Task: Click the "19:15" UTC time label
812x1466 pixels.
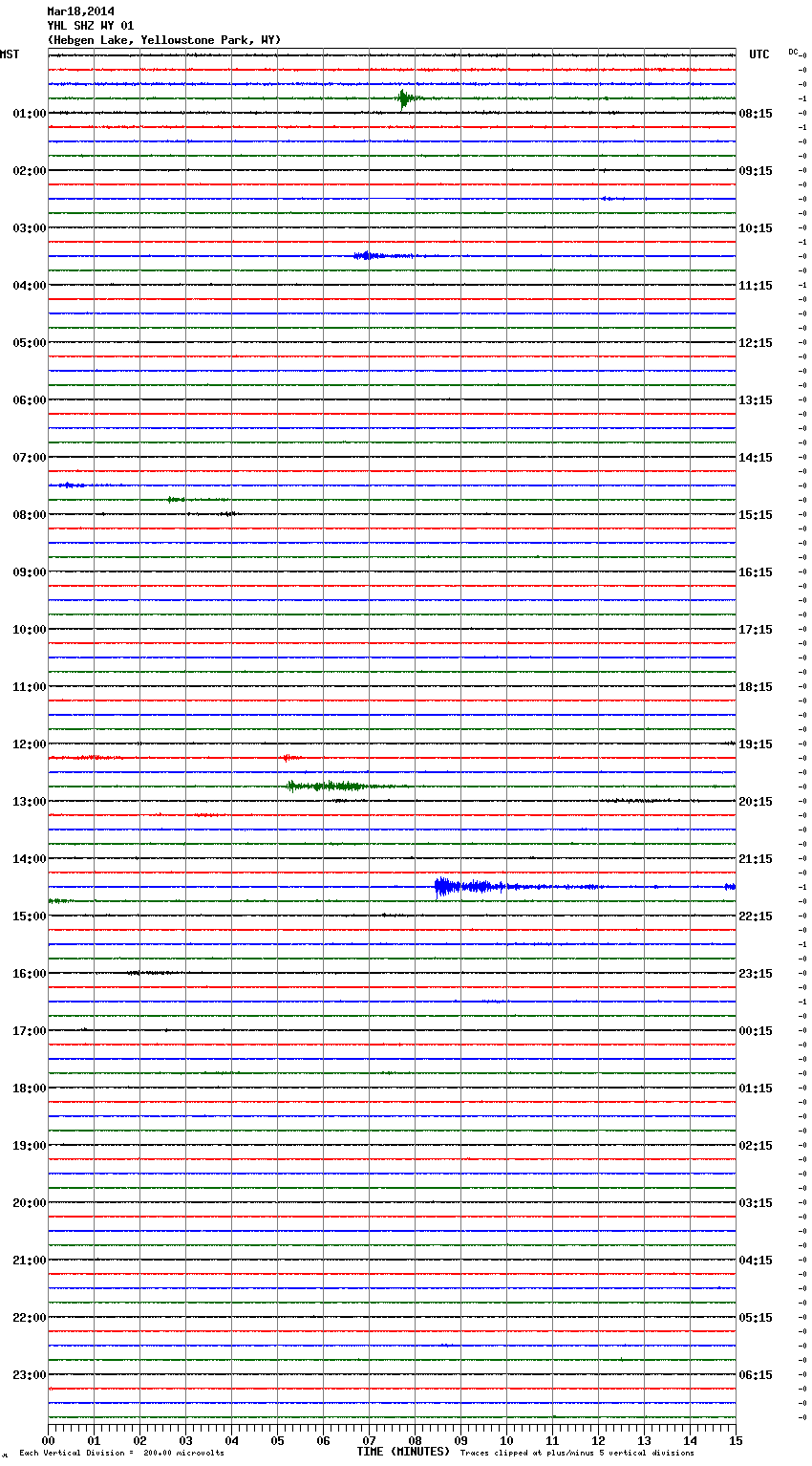Action: point(756,744)
